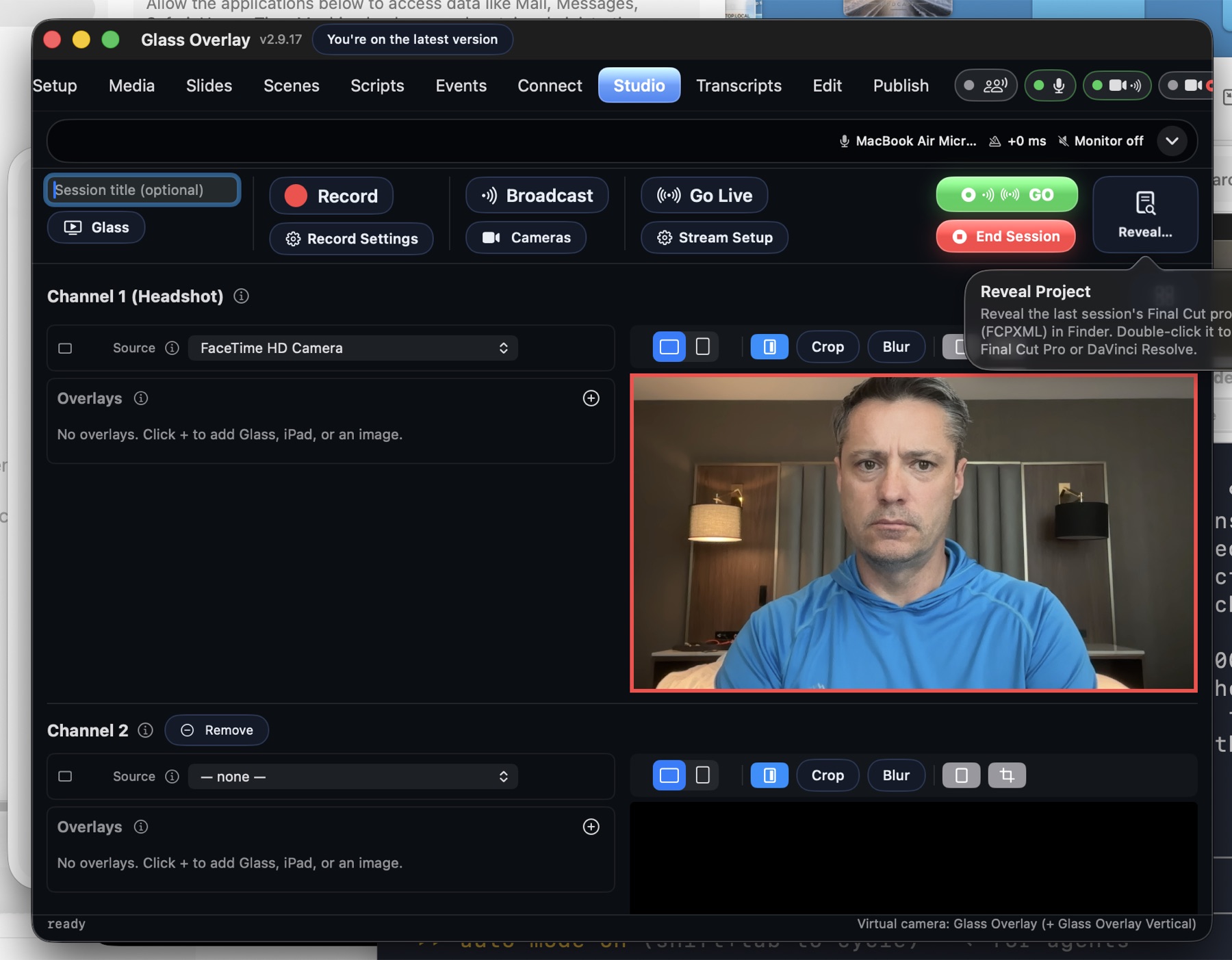Add an overlay to Channel 1
The width and height of the screenshot is (1232, 960).
point(591,398)
